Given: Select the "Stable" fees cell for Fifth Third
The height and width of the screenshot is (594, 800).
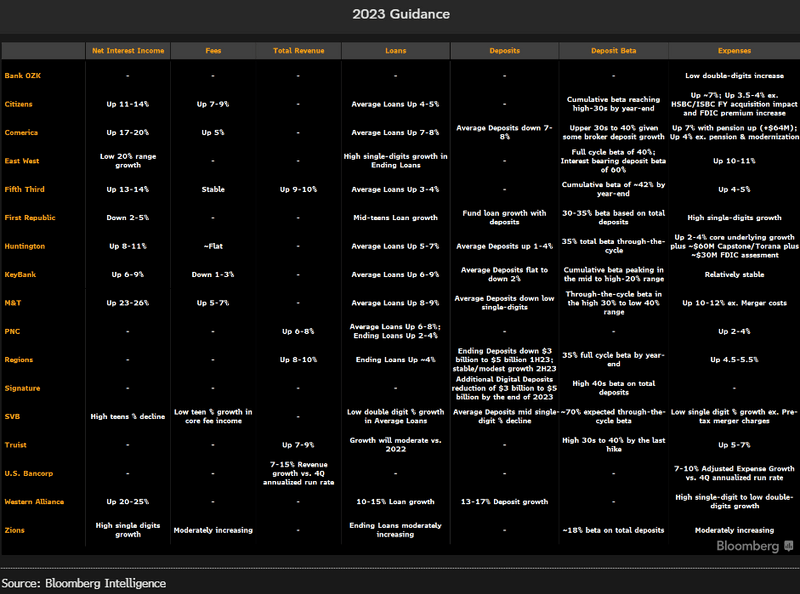Looking at the screenshot, I should tap(213, 189).
